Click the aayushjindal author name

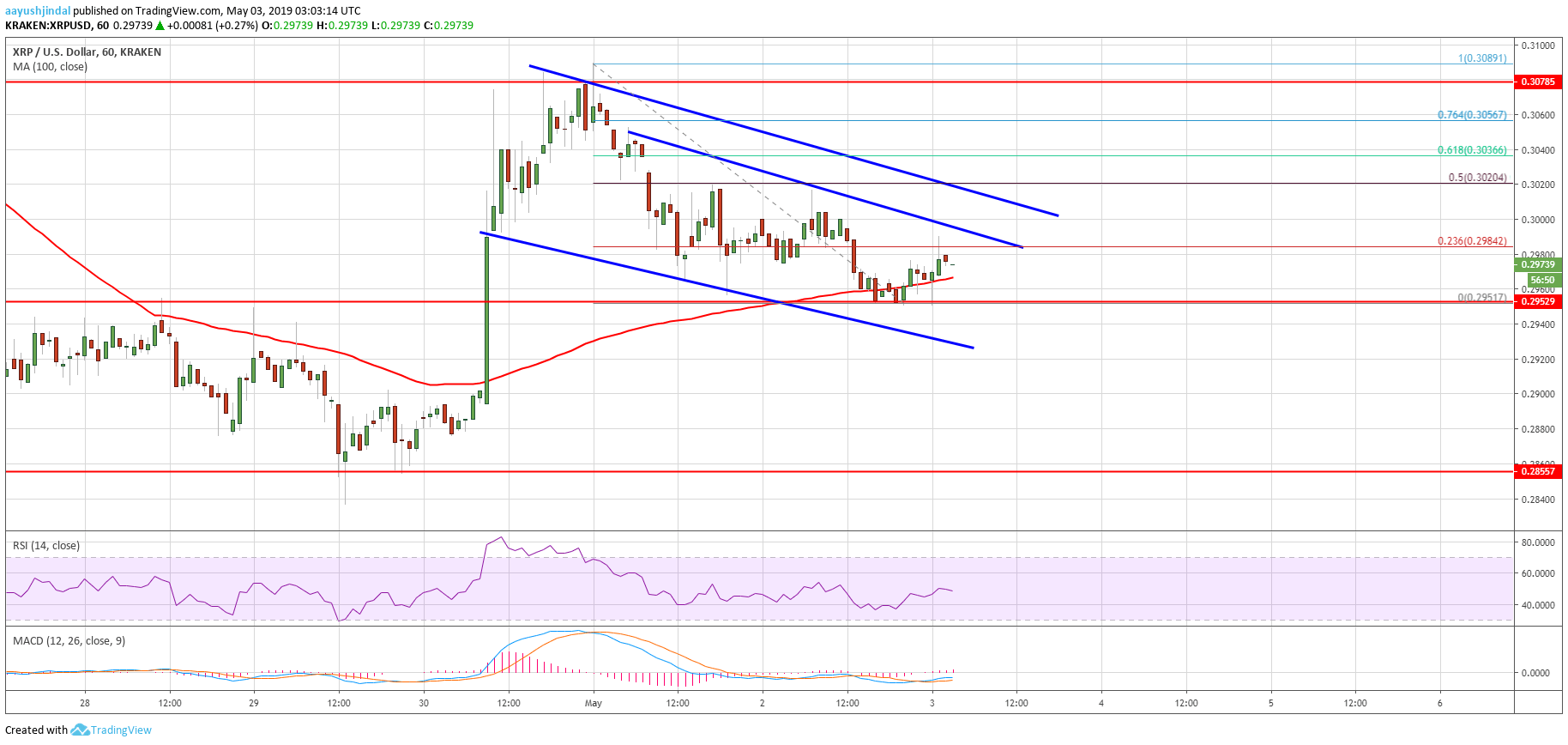click(38, 11)
